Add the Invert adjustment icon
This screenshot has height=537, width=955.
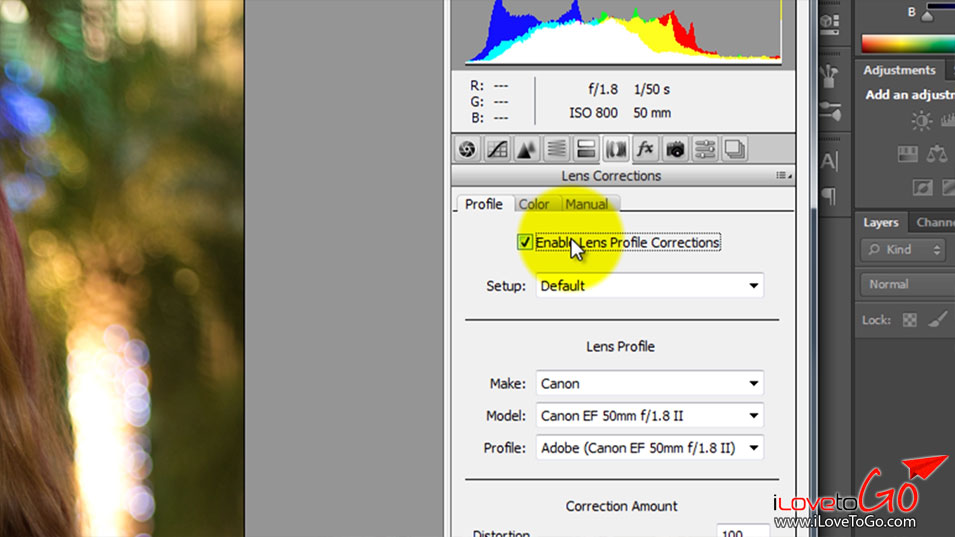[x=922, y=188]
